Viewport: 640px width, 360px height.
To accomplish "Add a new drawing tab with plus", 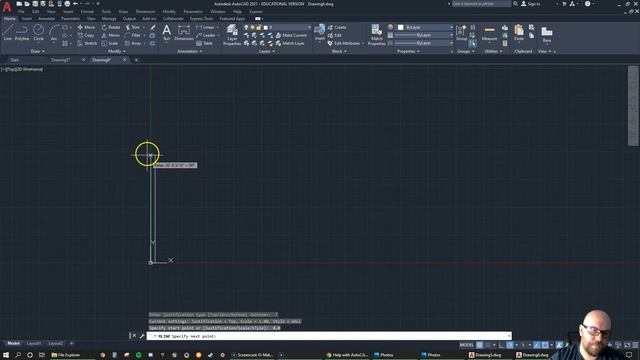I will [136, 60].
